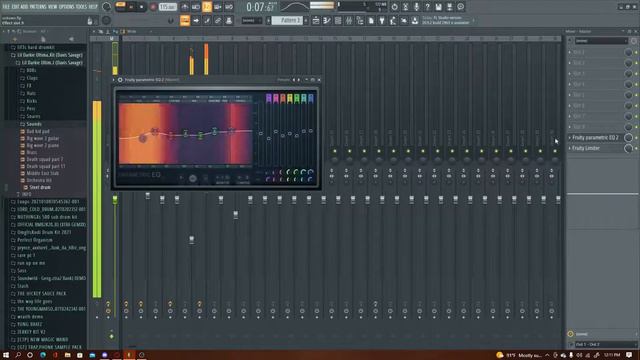Click the master track fader handle

point(115,199)
